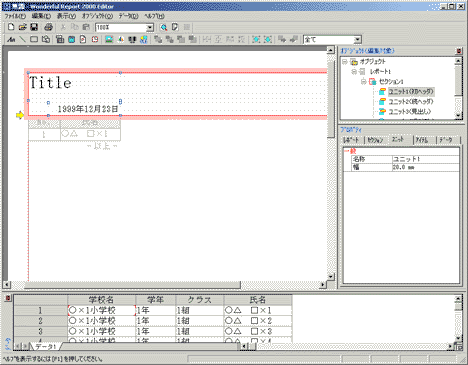
Task: Click the 学校名 column header
Action: click(101, 300)
